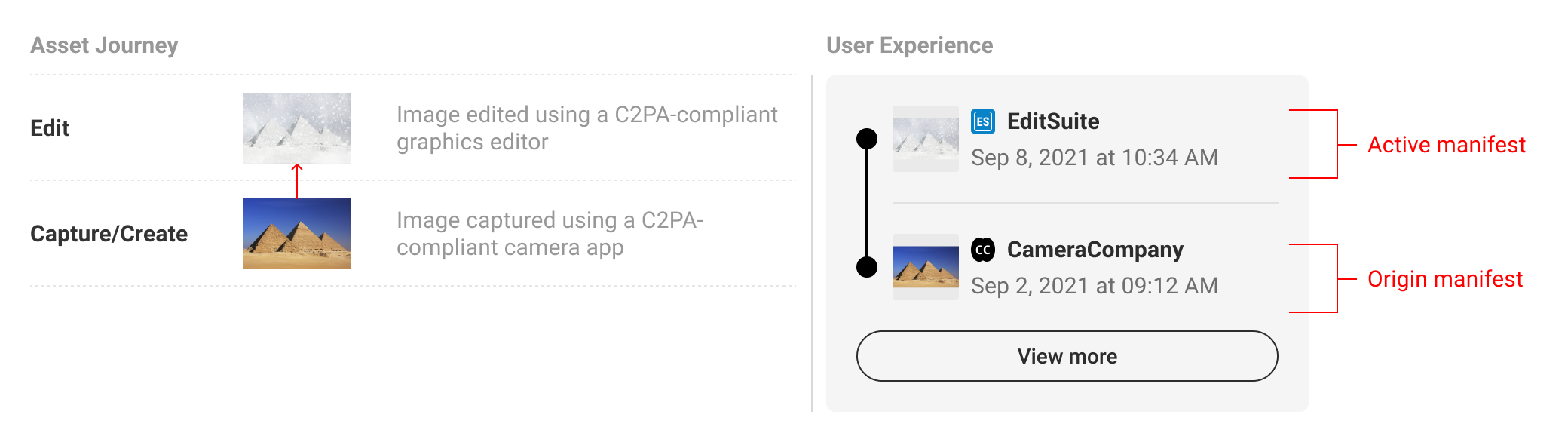Click the View more button
The image size is (1568, 442).
pyautogui.click(x=1067, y=356)
